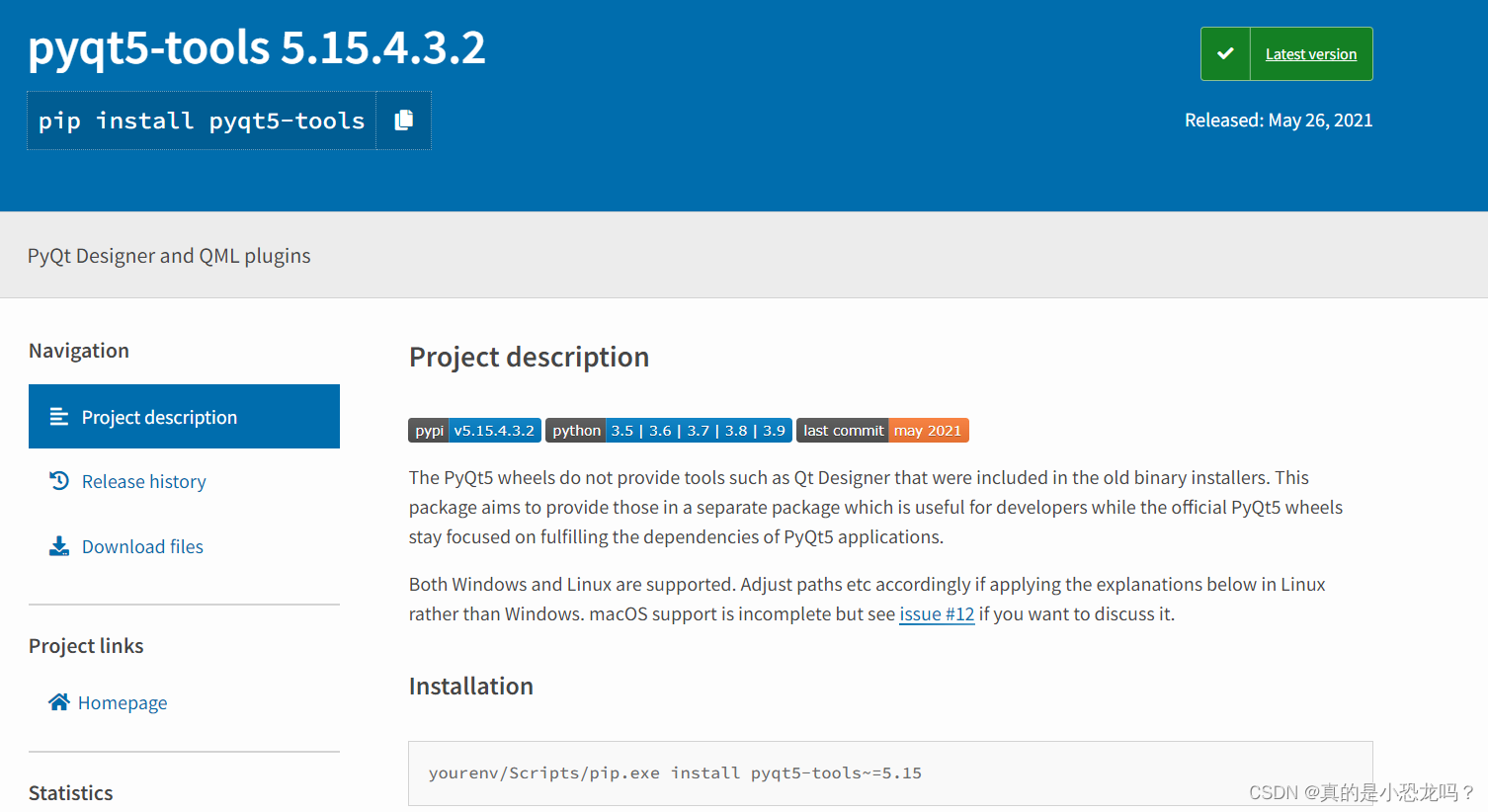The width and height of the screenshot is (1488, 812).
Task: Click the Statistics sidebar heading
Action: [71, 793]
